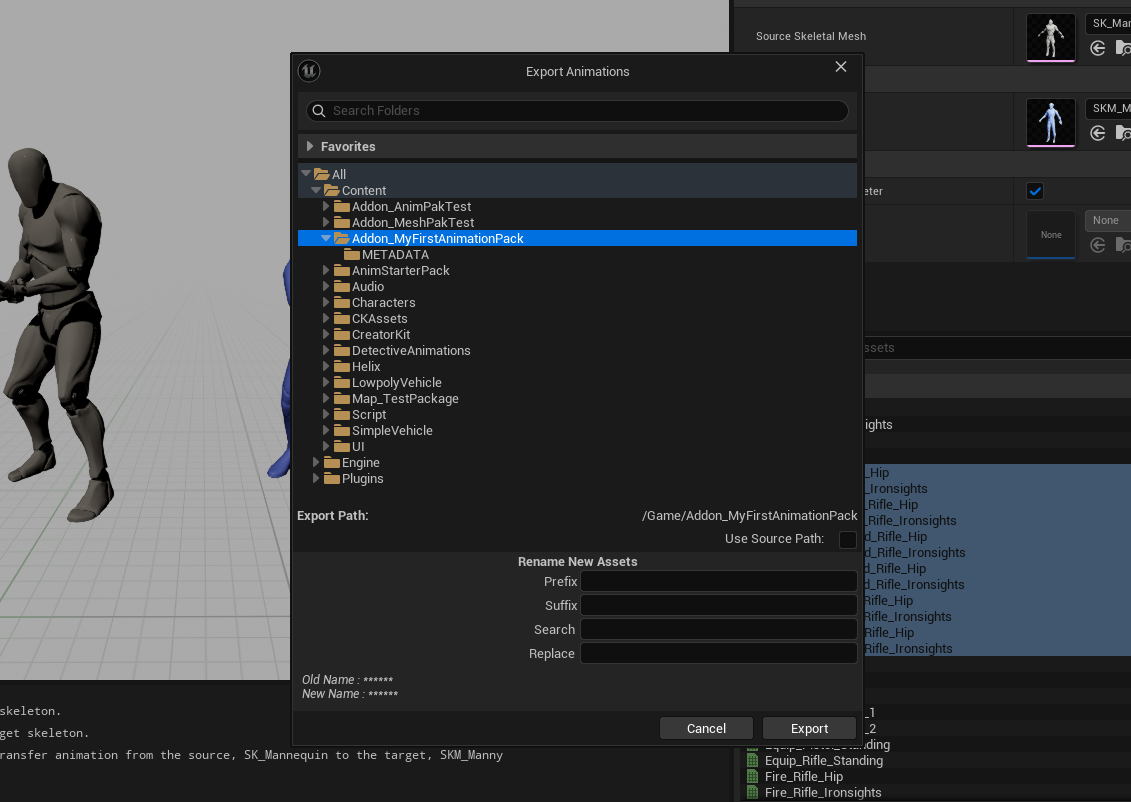The image size is (1131, 802).
Task: Click the METADATA folder icon
Action: coord(351,255)
